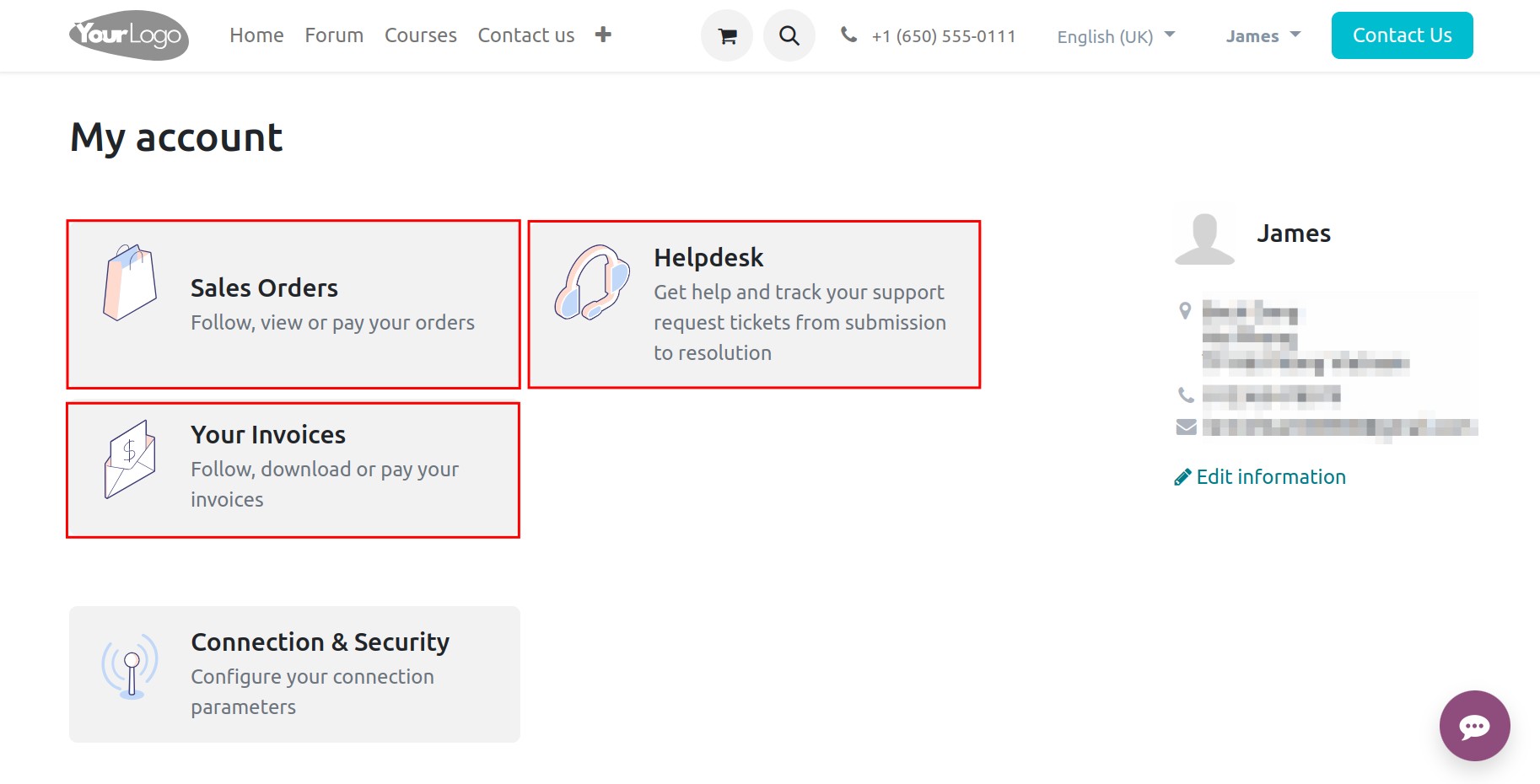Click the Your Invoices envelope icon
This screenshot has width=1540, height=784.
[x=130, y=459]
